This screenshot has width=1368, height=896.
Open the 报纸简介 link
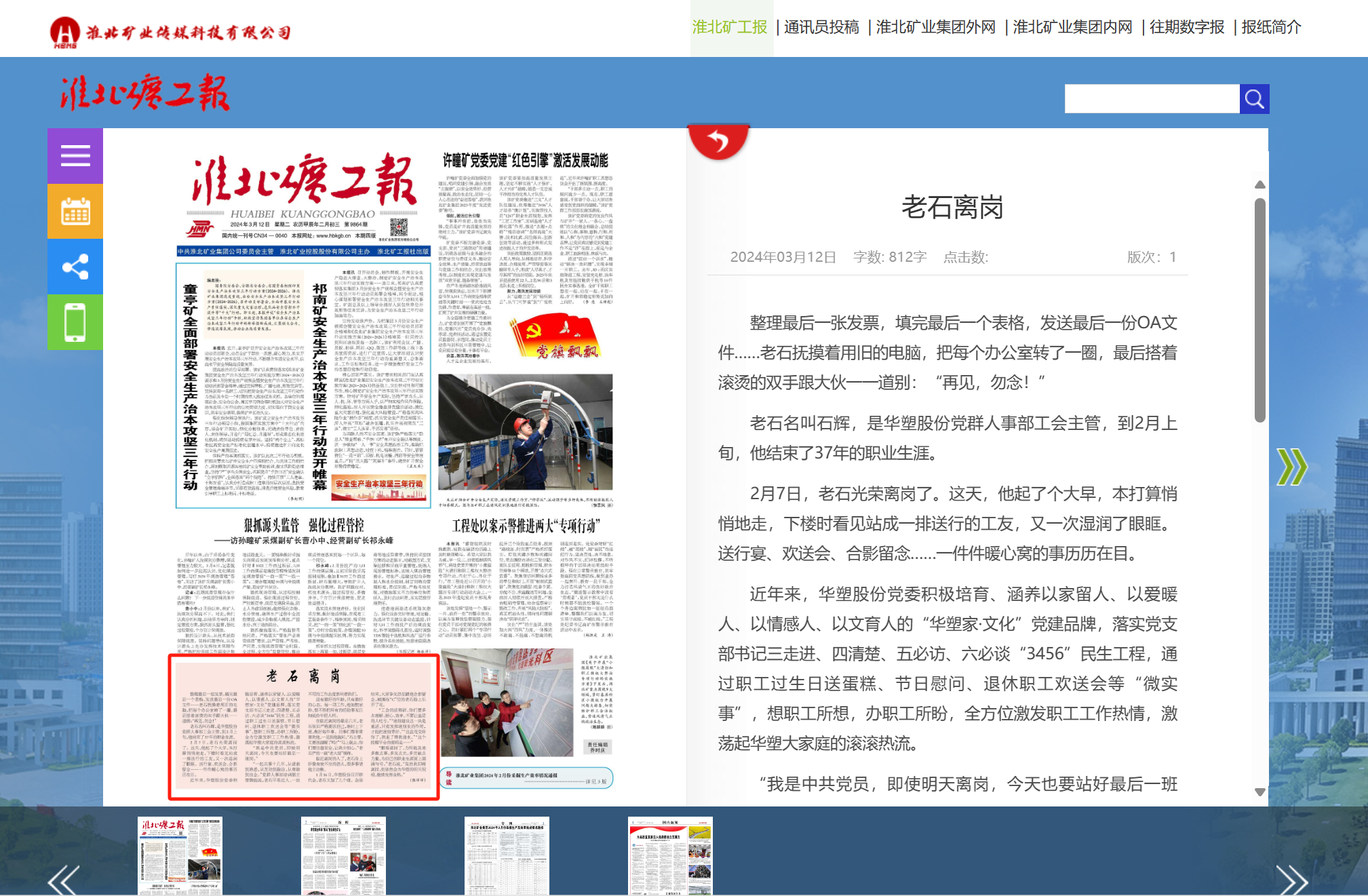1271,27
